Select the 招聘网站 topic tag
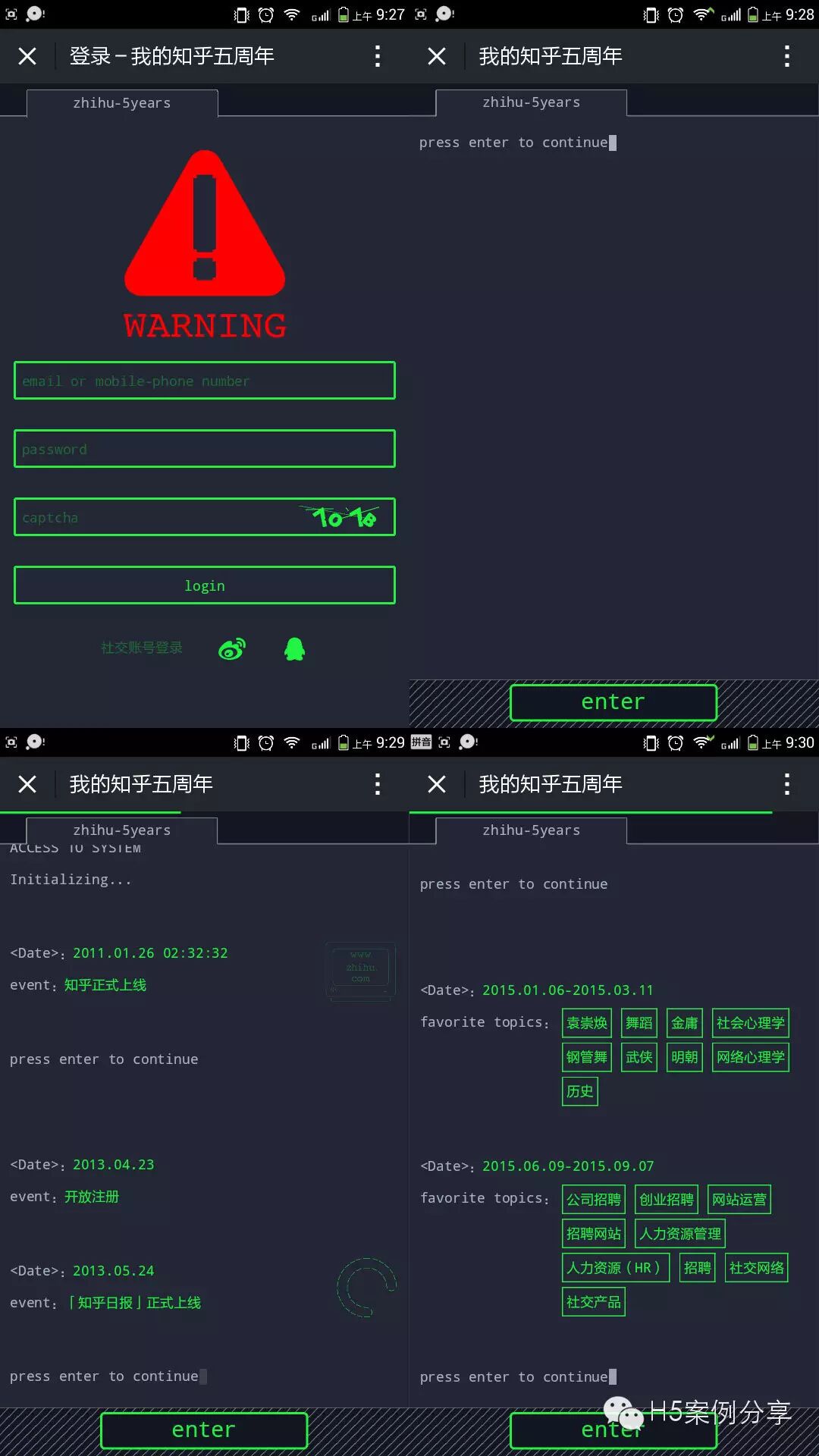The width and height of the screenshot is (819, 1456). [x=594, y=1234]
